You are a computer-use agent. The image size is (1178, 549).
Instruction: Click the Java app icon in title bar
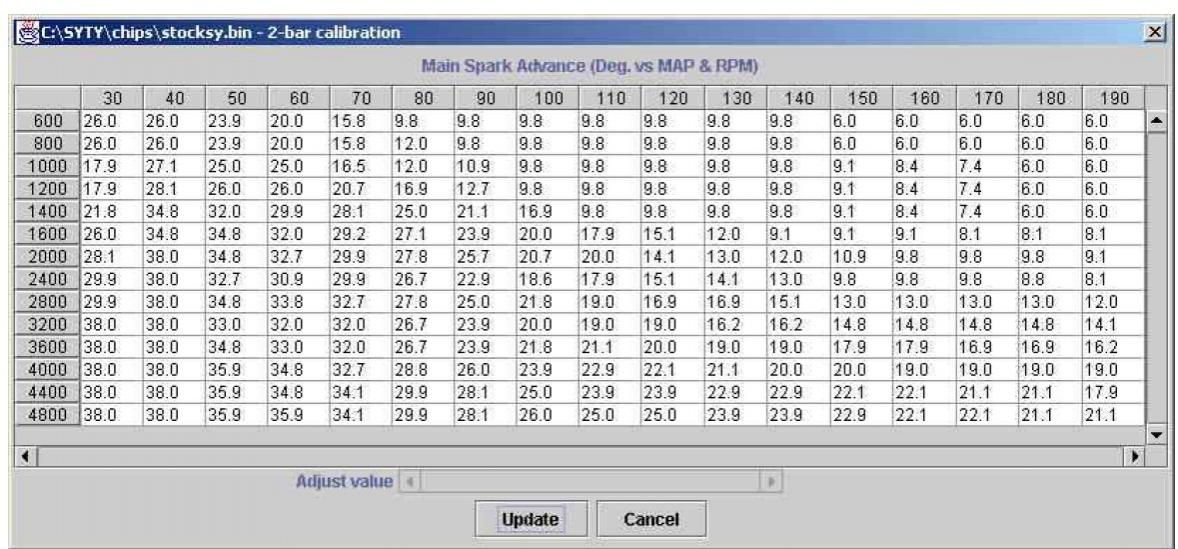[25, 34]
